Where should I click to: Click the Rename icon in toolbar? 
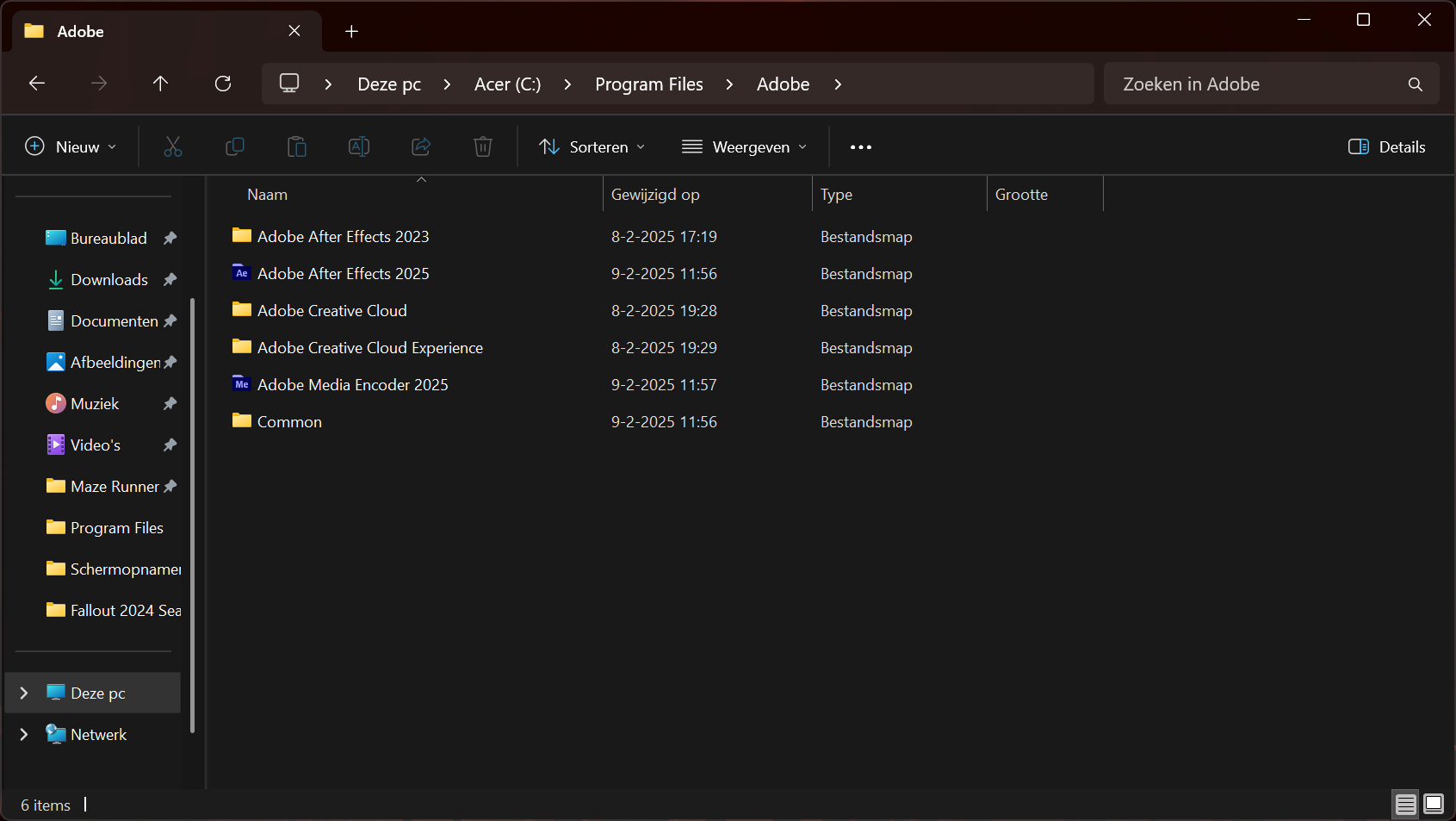coord(359,147)
